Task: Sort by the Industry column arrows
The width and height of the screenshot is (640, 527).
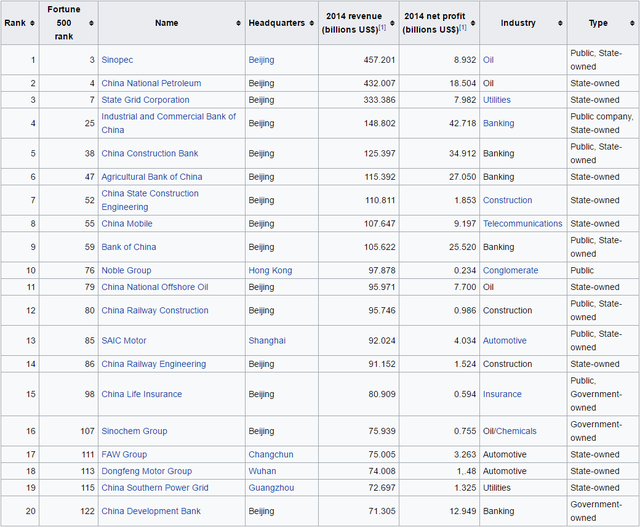Action: click(x=560, y=23)
